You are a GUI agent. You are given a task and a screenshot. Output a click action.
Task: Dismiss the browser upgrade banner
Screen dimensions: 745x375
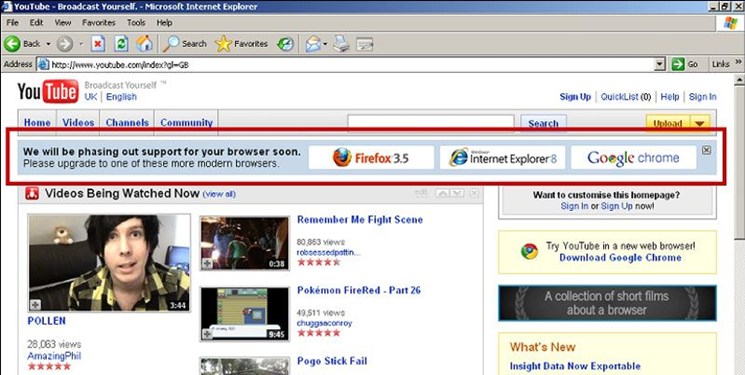707,150
